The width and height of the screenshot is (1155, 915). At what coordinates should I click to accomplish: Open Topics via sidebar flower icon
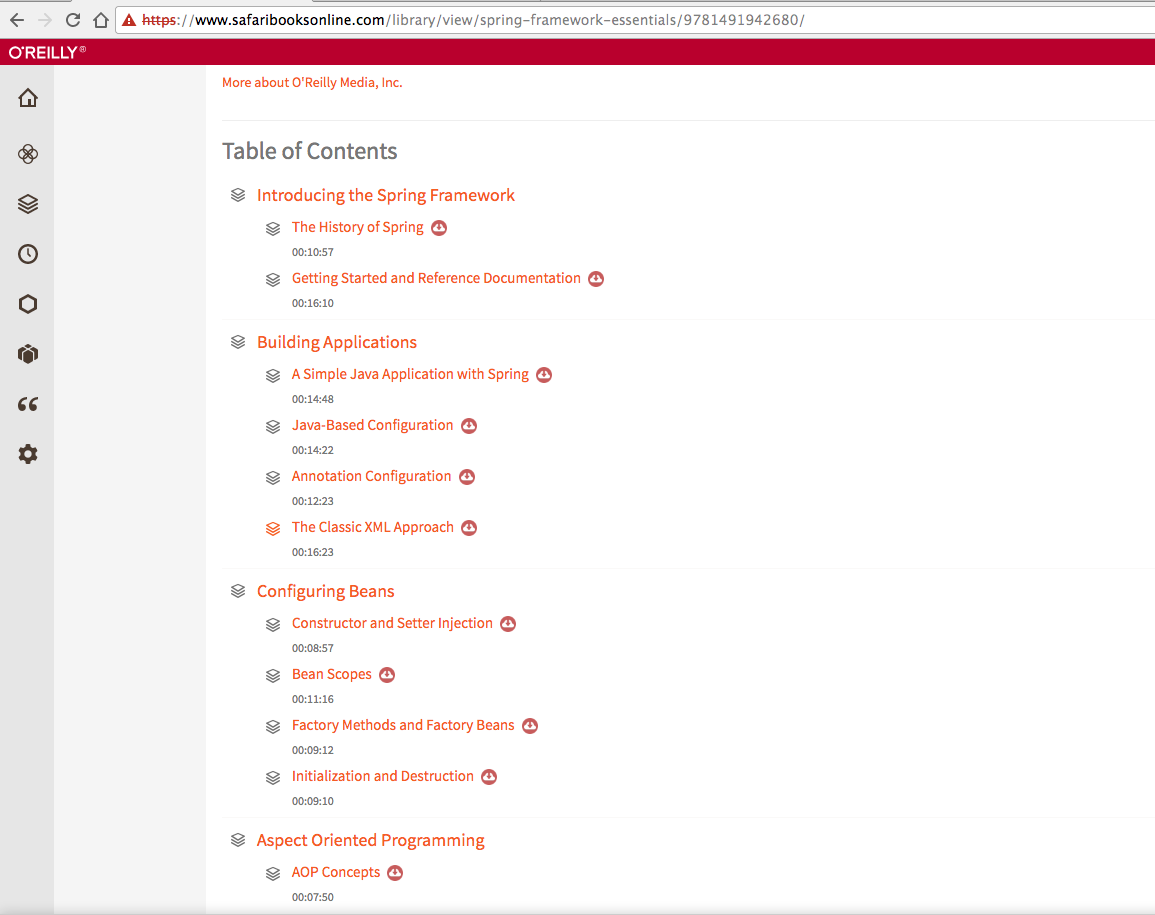28,154
